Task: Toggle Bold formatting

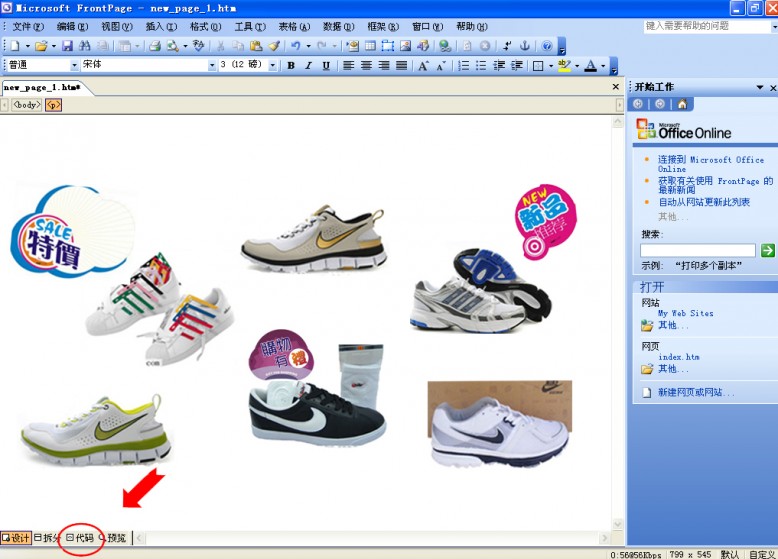Action: pos(291,65)
